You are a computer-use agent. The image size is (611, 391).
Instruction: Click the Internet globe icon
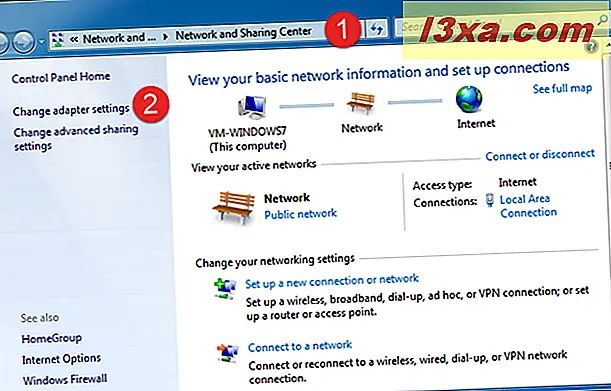[469, 99]
